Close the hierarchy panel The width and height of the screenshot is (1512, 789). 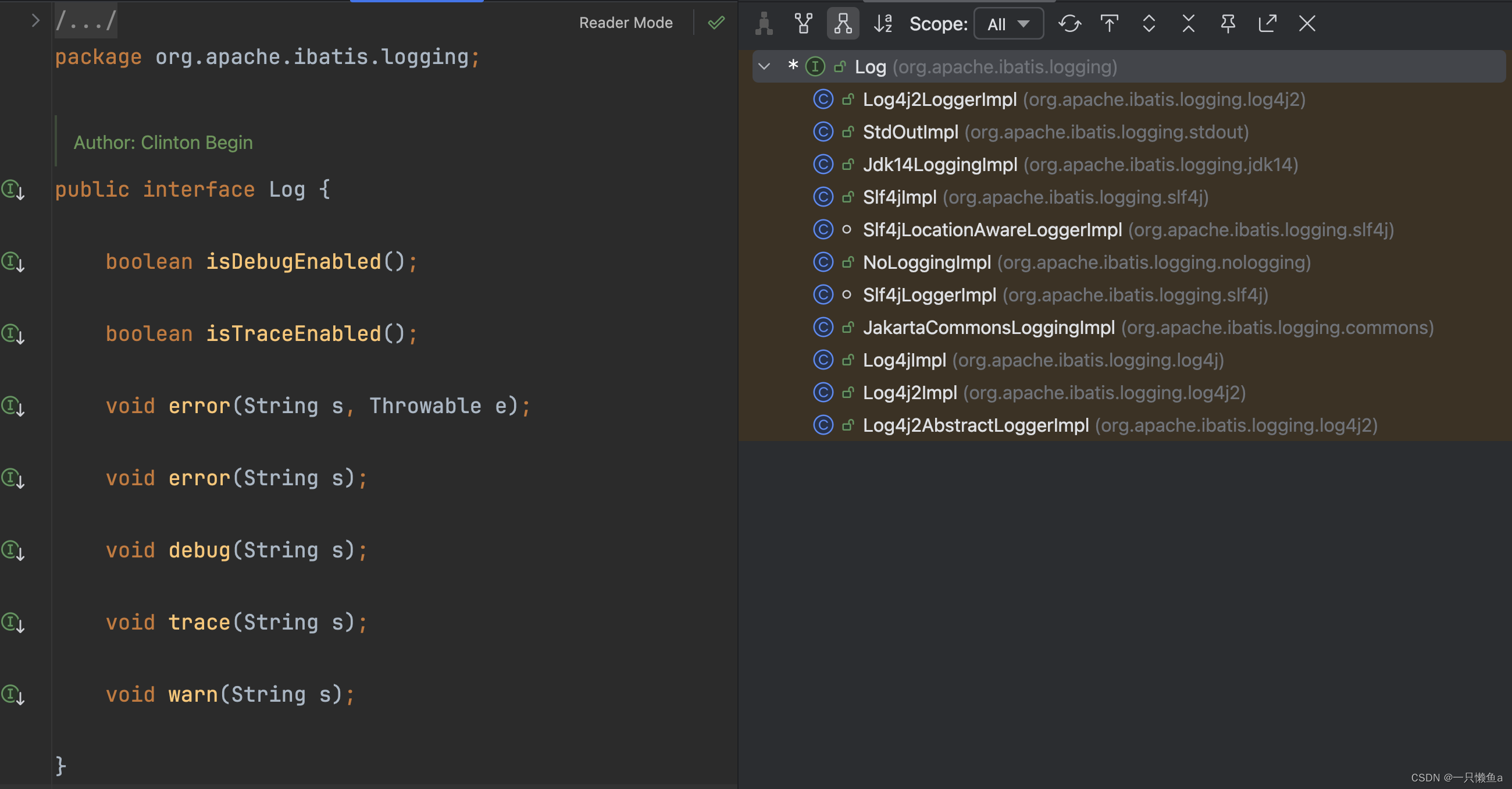[1307, 23]
